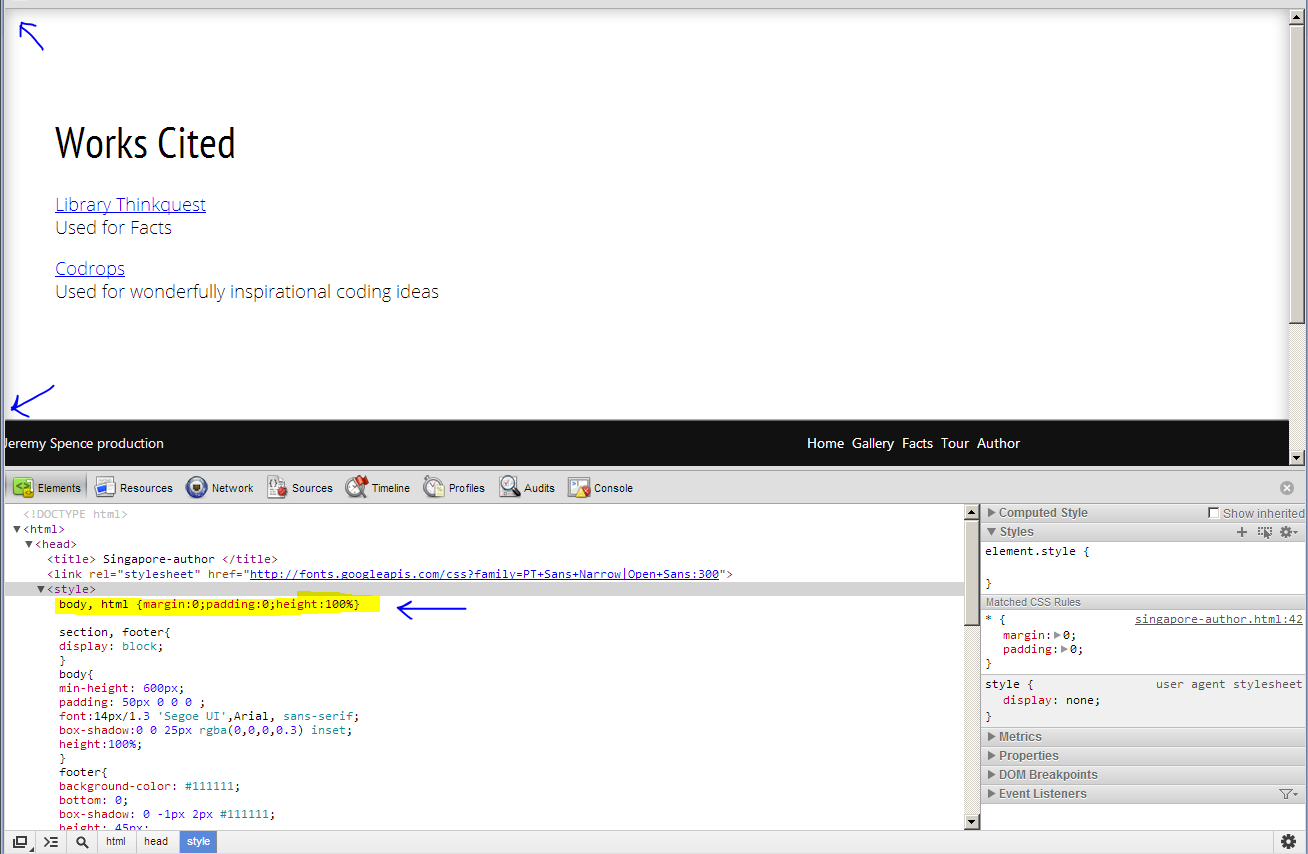Open the Resources panel
This screenshot has height=854, width=1308.
pos(133,488)
